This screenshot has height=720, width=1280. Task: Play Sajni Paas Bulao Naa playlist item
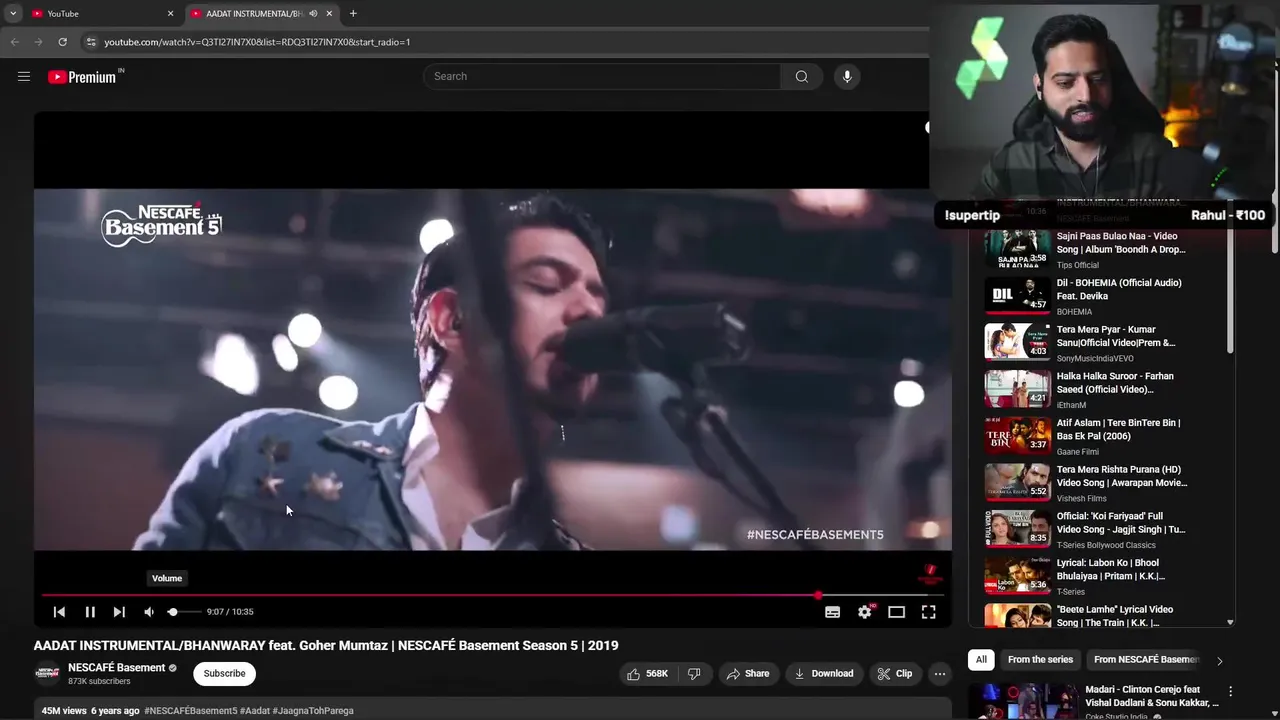(x=1098, y=249)
